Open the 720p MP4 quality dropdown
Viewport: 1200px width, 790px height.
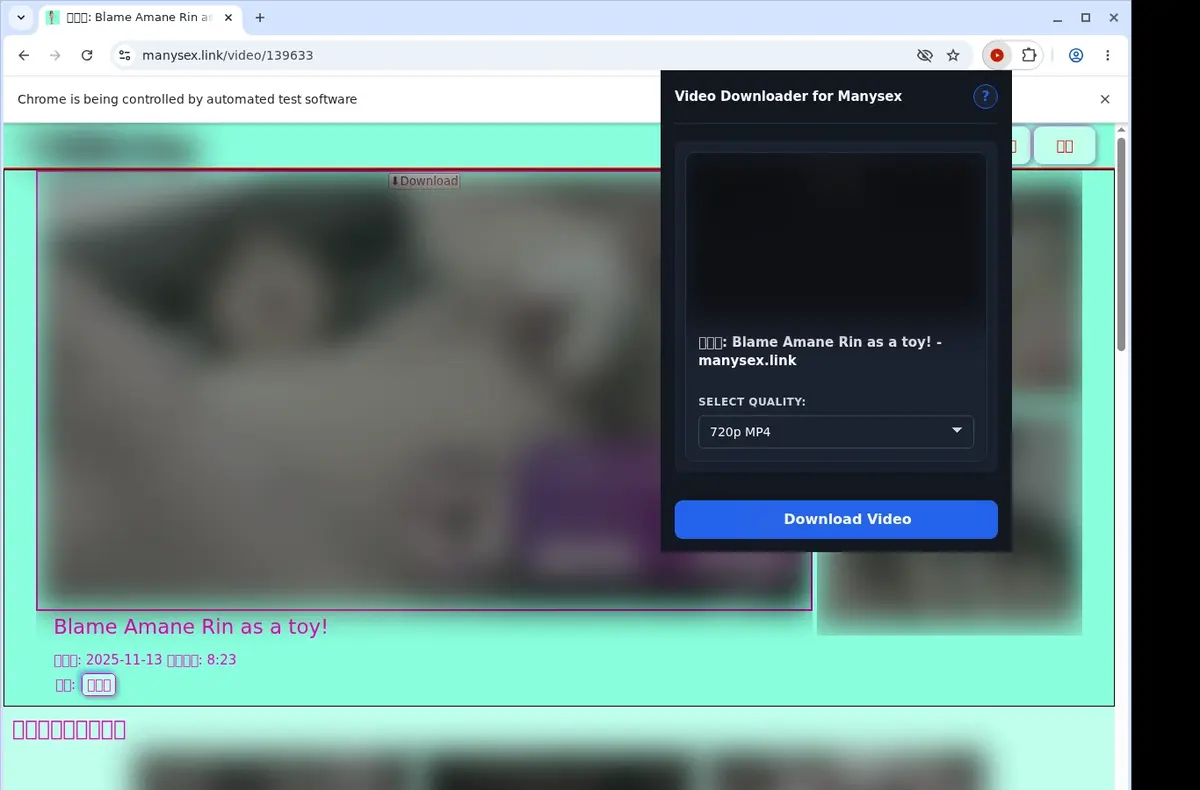pos(836,432)
